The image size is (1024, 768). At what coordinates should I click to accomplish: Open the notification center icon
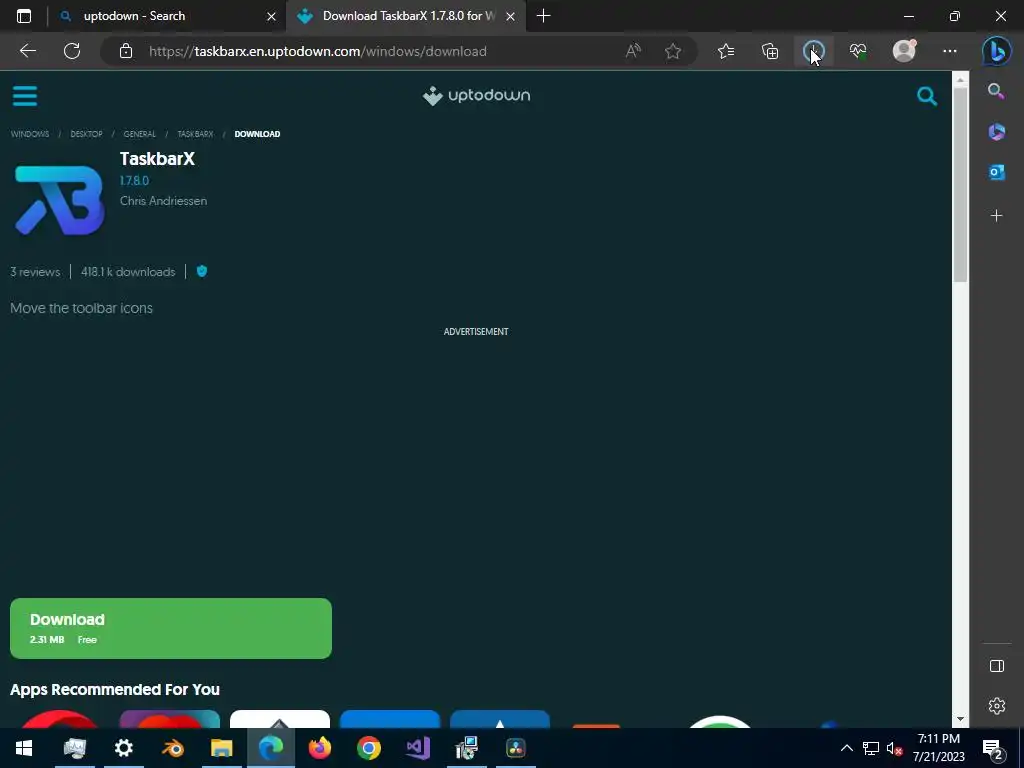pos(992,748)
